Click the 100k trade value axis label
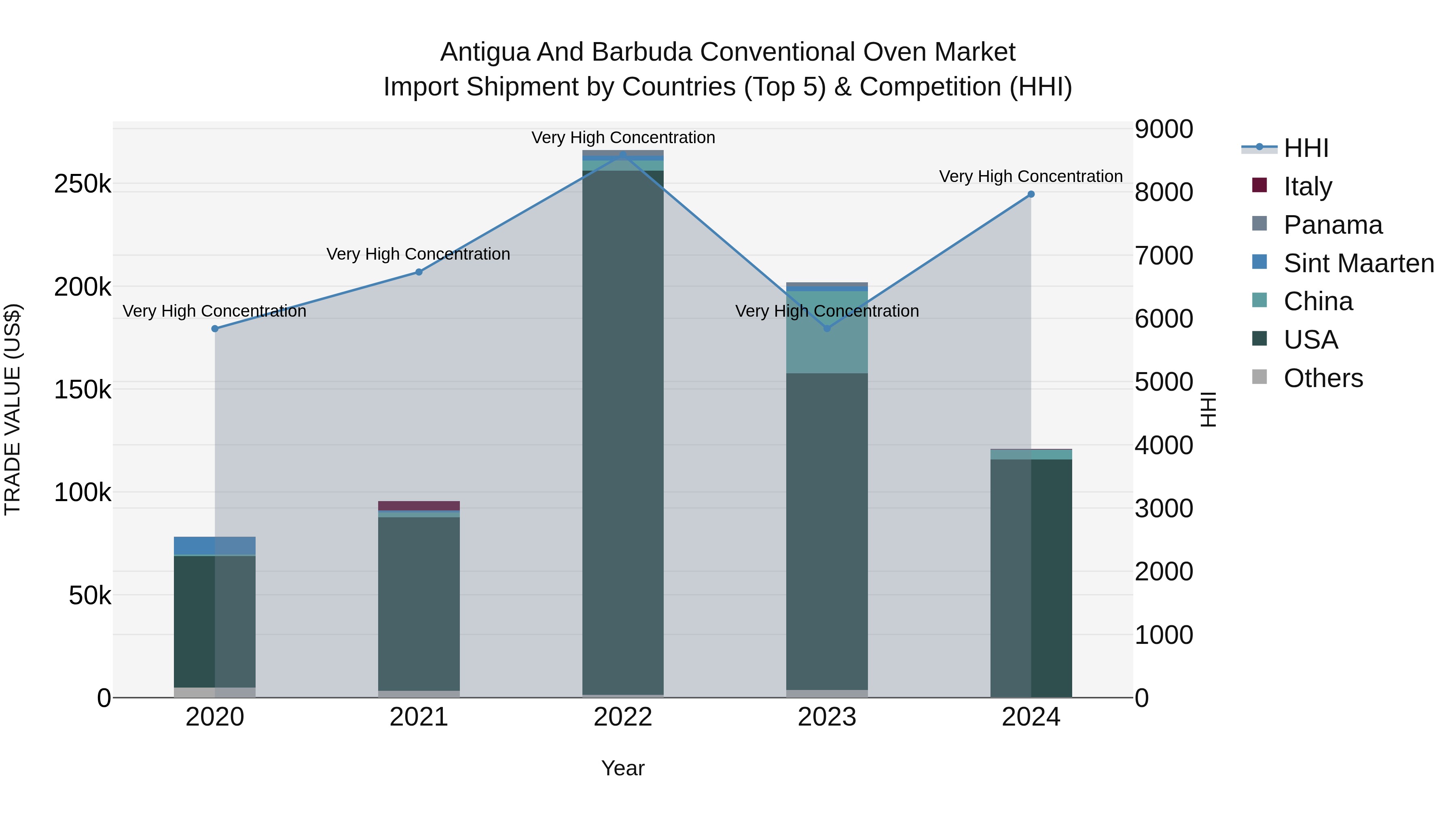Viewport: 1456px width, 819px height. tap(83, 492)
